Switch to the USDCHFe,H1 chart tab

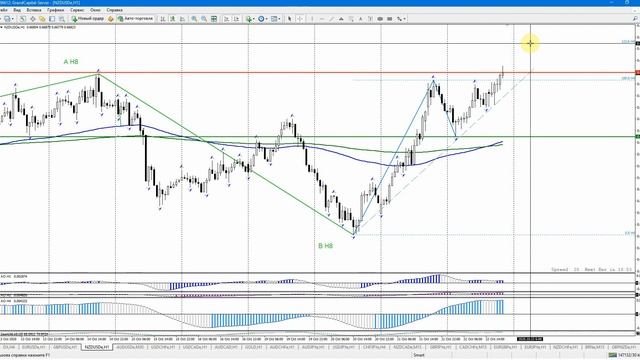(x=163, y=347)
